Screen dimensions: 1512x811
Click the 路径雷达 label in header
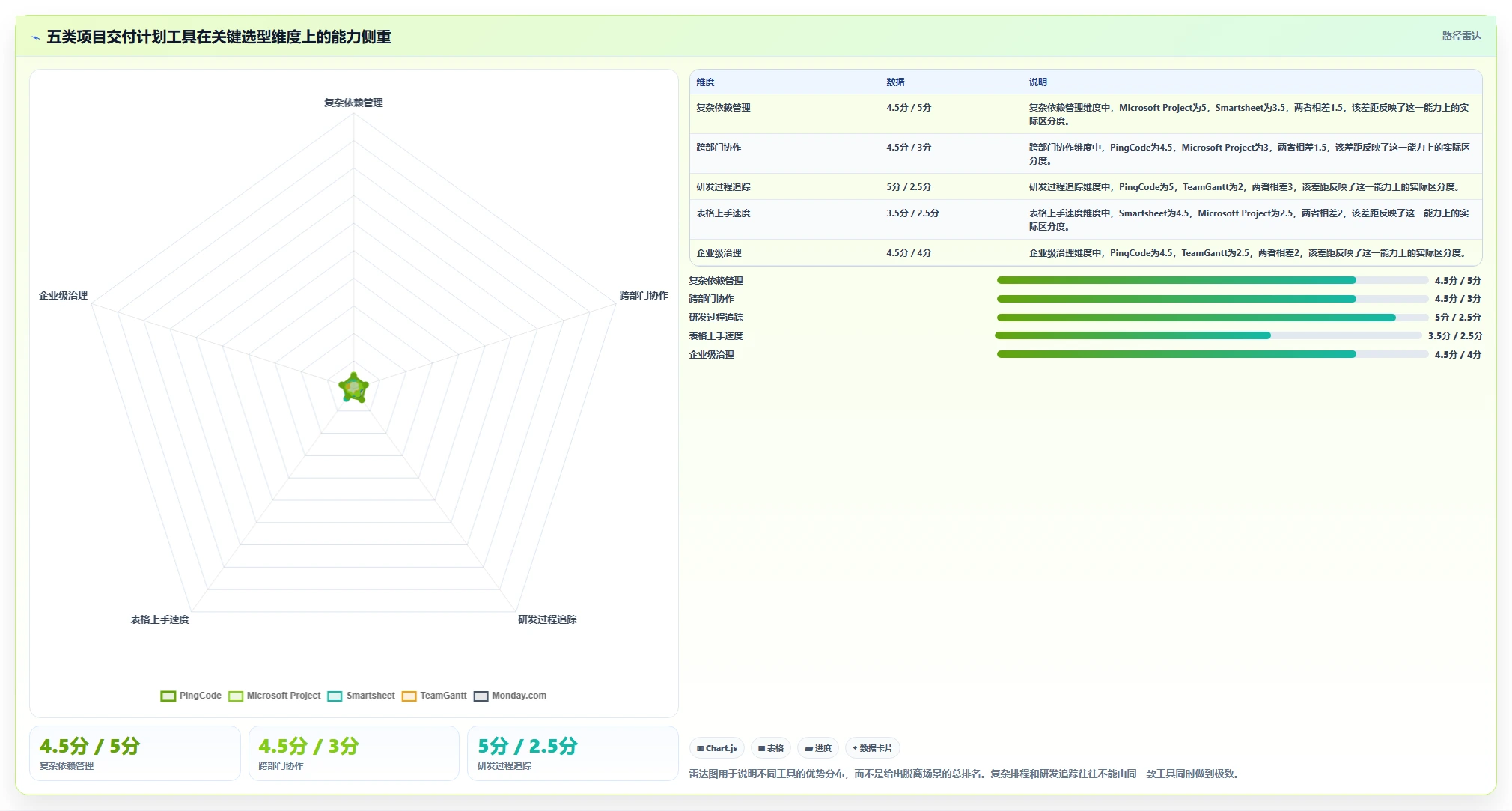click(x=1461, y=36)
